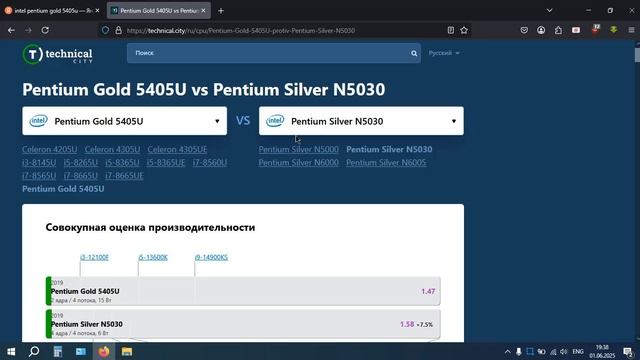Open the Pentium Silver N5000 link
640x360 pixels.
click(x=298, y=149)
